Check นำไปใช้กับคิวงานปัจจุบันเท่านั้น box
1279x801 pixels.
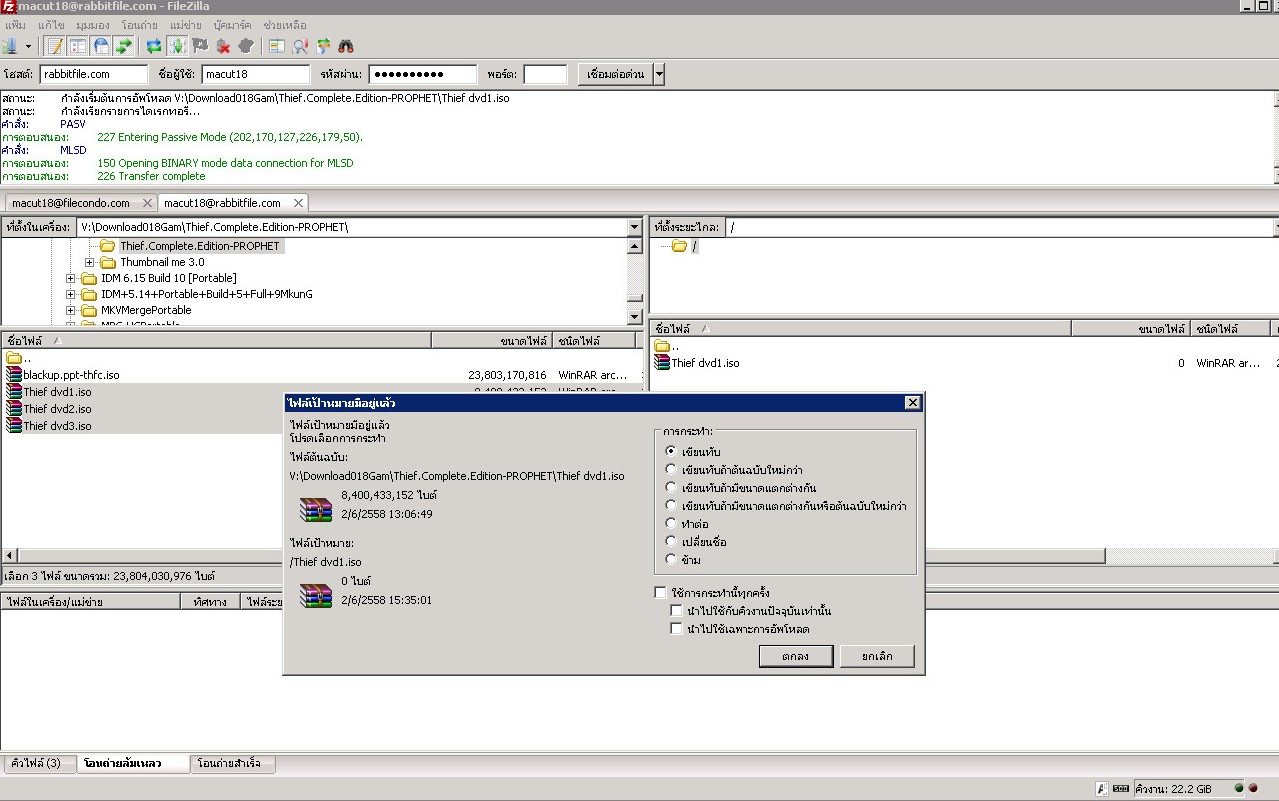677,611
